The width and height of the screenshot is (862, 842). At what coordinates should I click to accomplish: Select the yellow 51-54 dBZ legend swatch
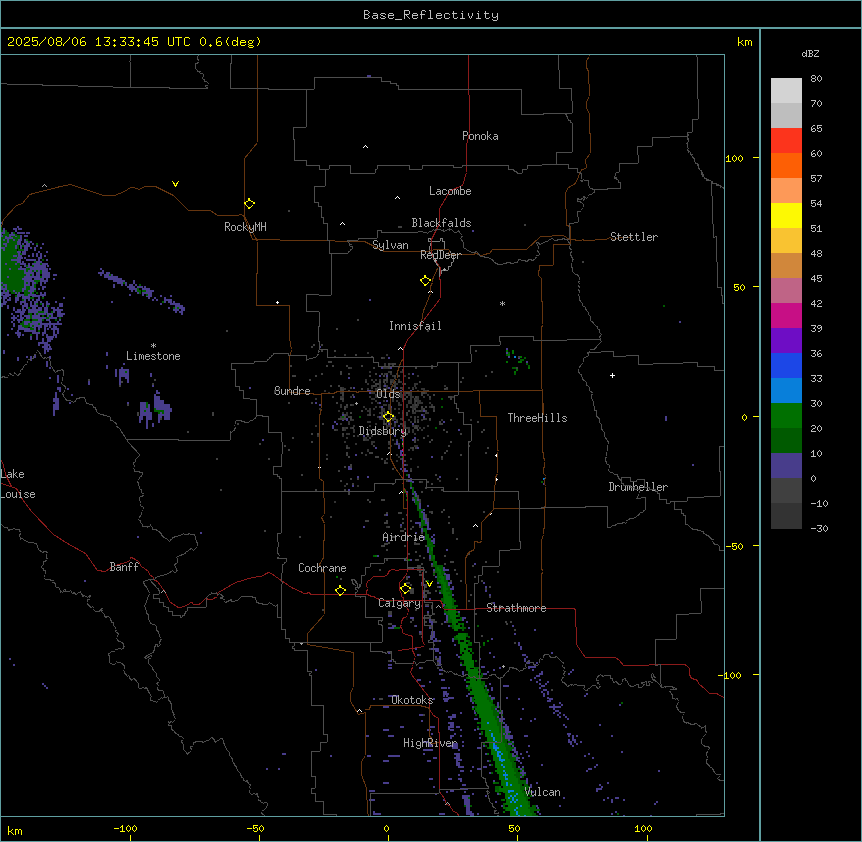pos(786,215)
